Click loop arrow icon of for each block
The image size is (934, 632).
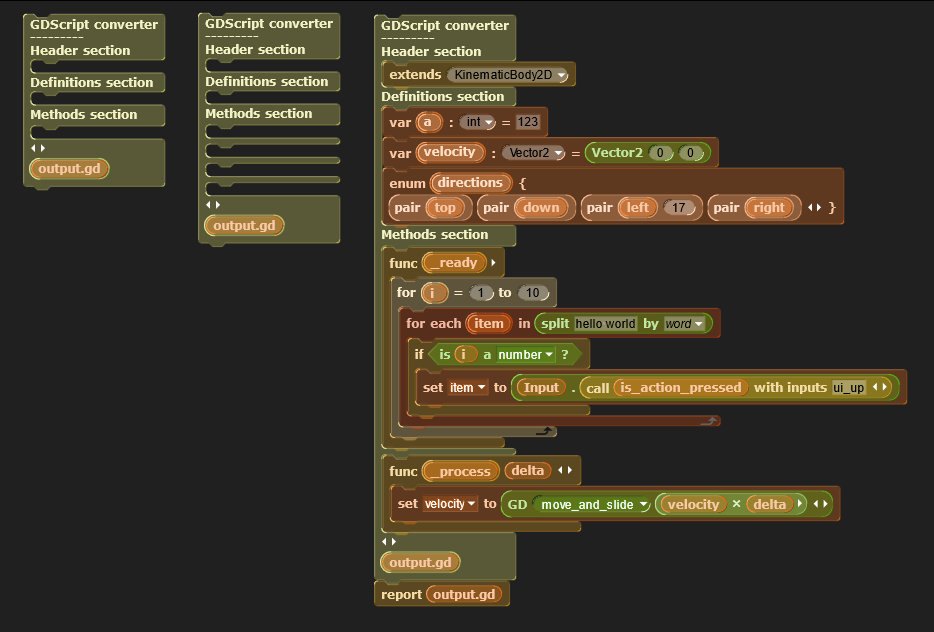[x=709, y=421]
